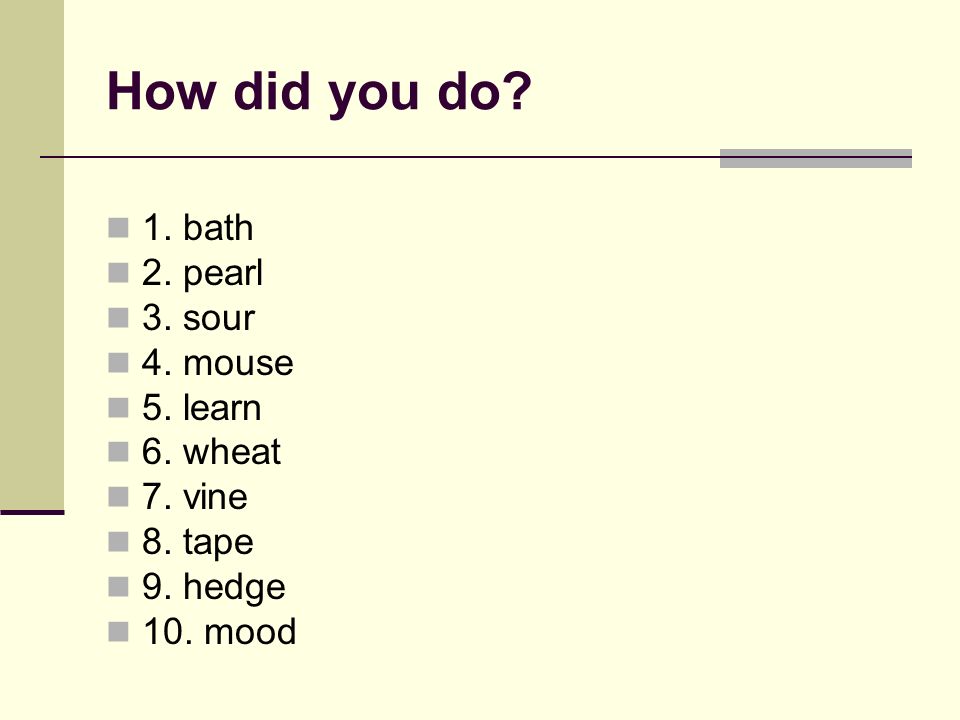Click the gray accent bar under the title
Viewport: 960px width, 720px height.
pos(816,158)
